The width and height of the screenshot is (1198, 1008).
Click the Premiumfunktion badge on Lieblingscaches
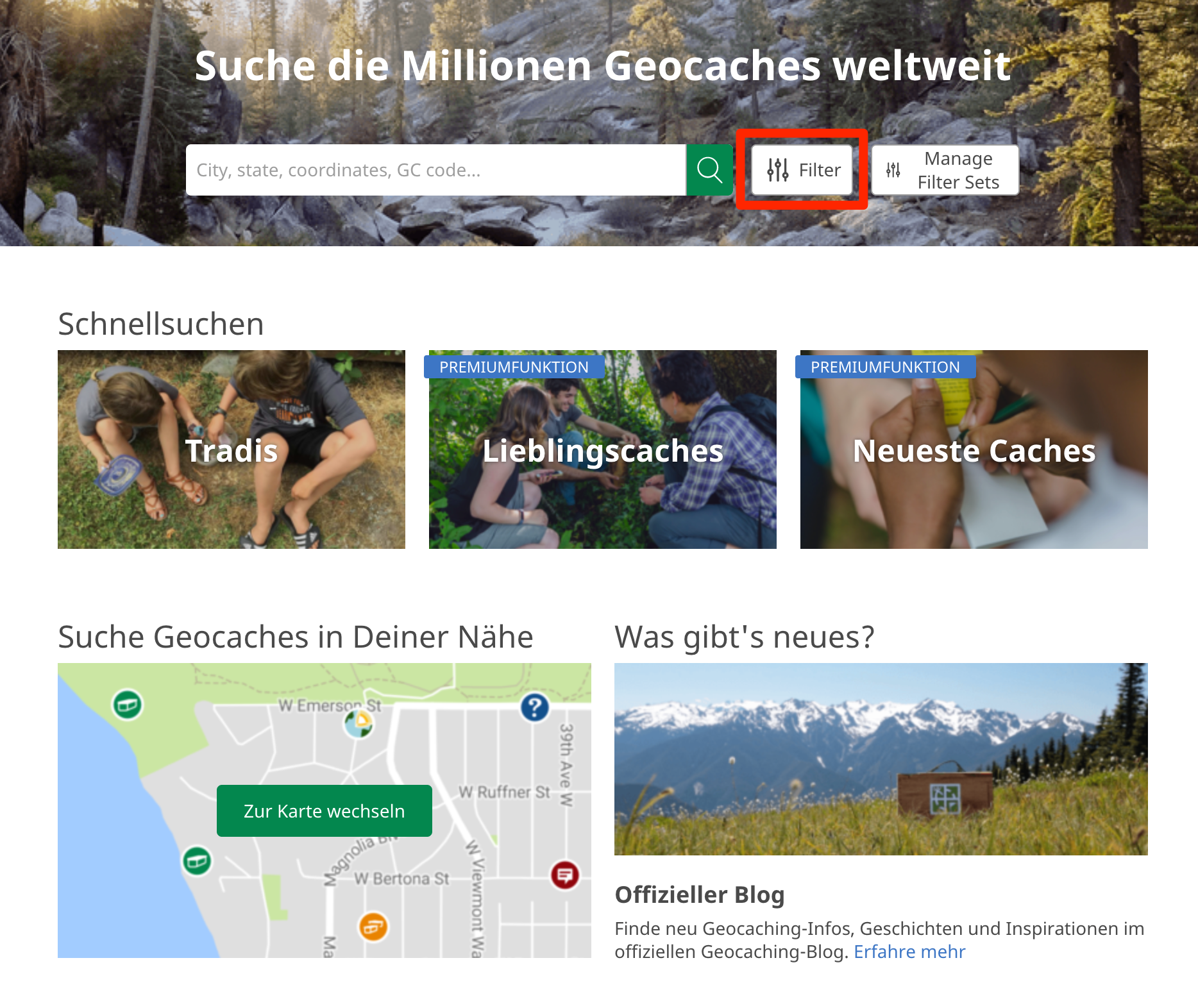pyautogui.click(x=514, y=367)
